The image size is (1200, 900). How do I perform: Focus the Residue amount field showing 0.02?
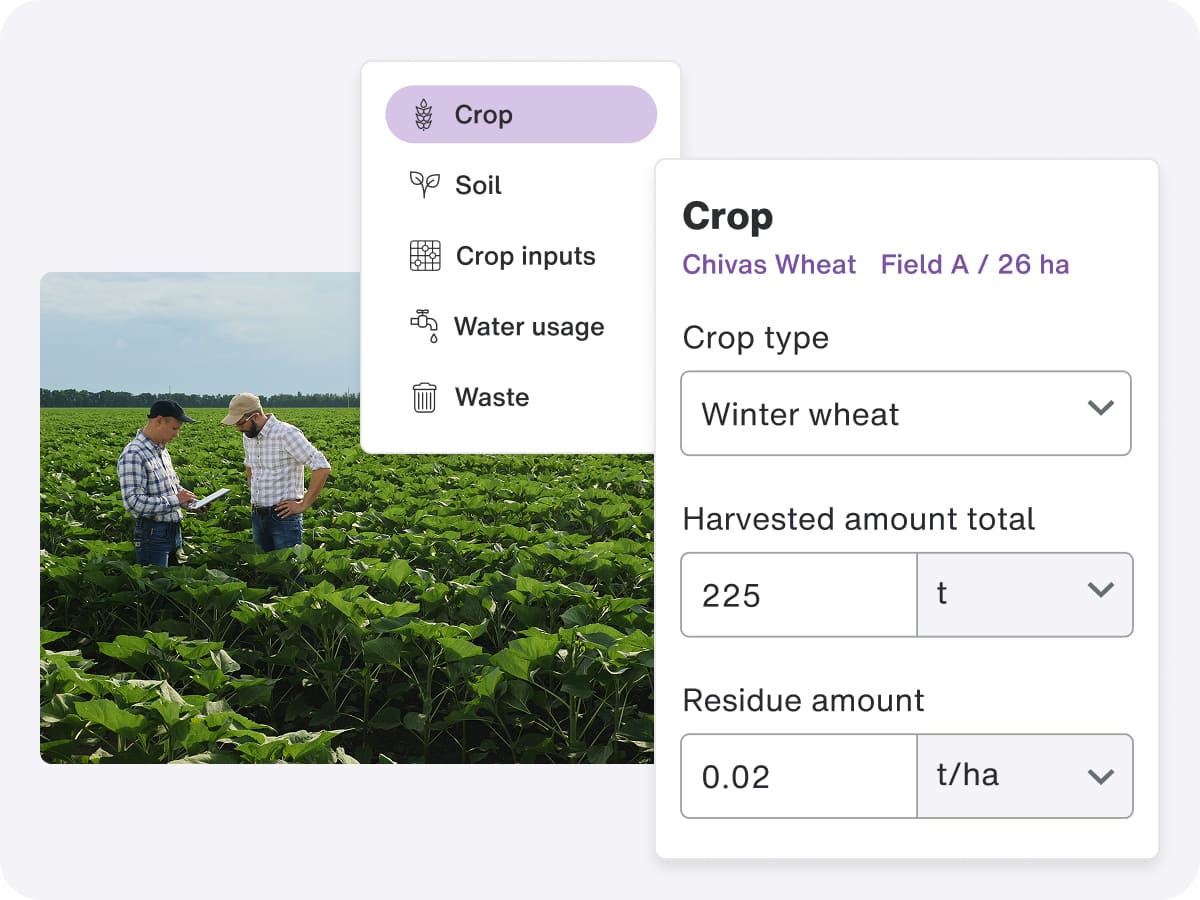click(x=799, y=776)
